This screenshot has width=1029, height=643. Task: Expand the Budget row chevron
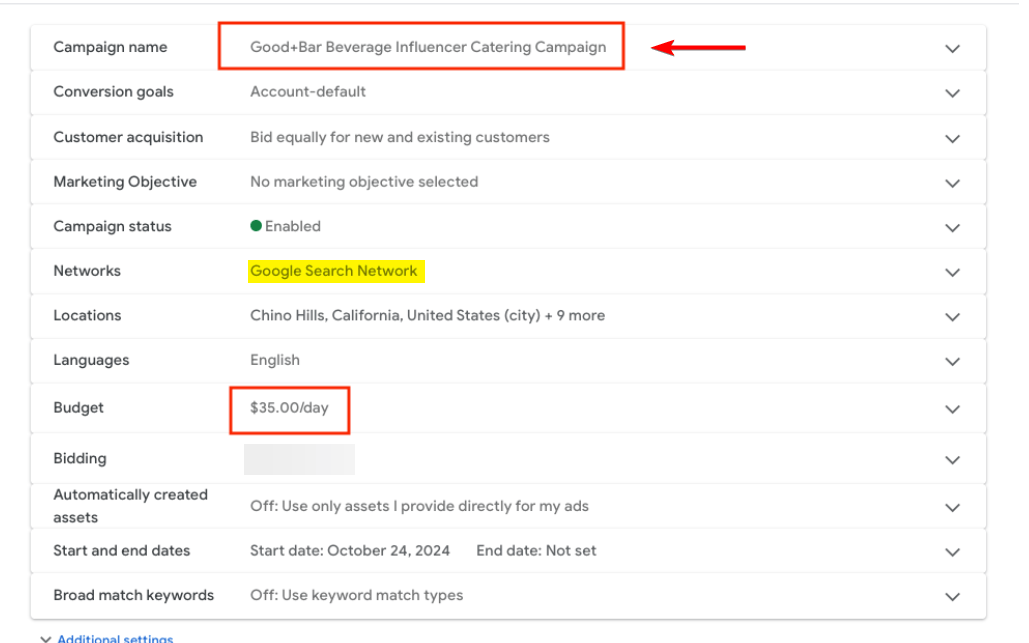point(952,409)
